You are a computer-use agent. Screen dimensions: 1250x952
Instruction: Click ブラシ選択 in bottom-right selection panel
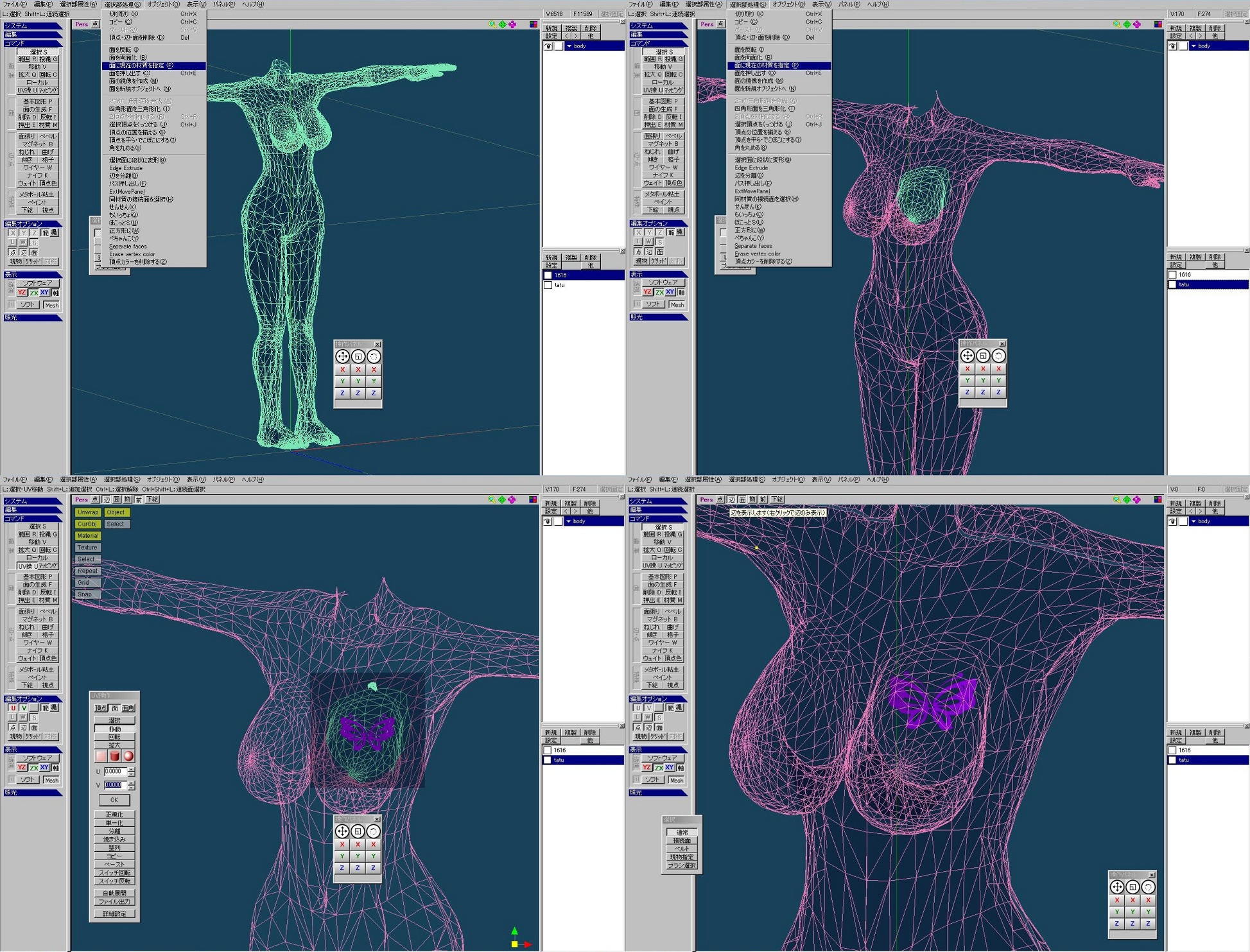[x=681, y=865]
